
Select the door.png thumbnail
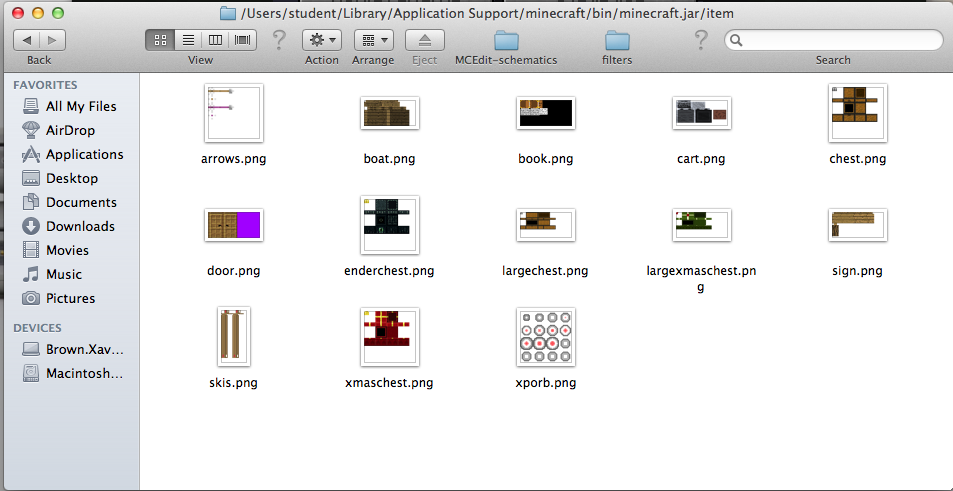click(x=234, y=225)
